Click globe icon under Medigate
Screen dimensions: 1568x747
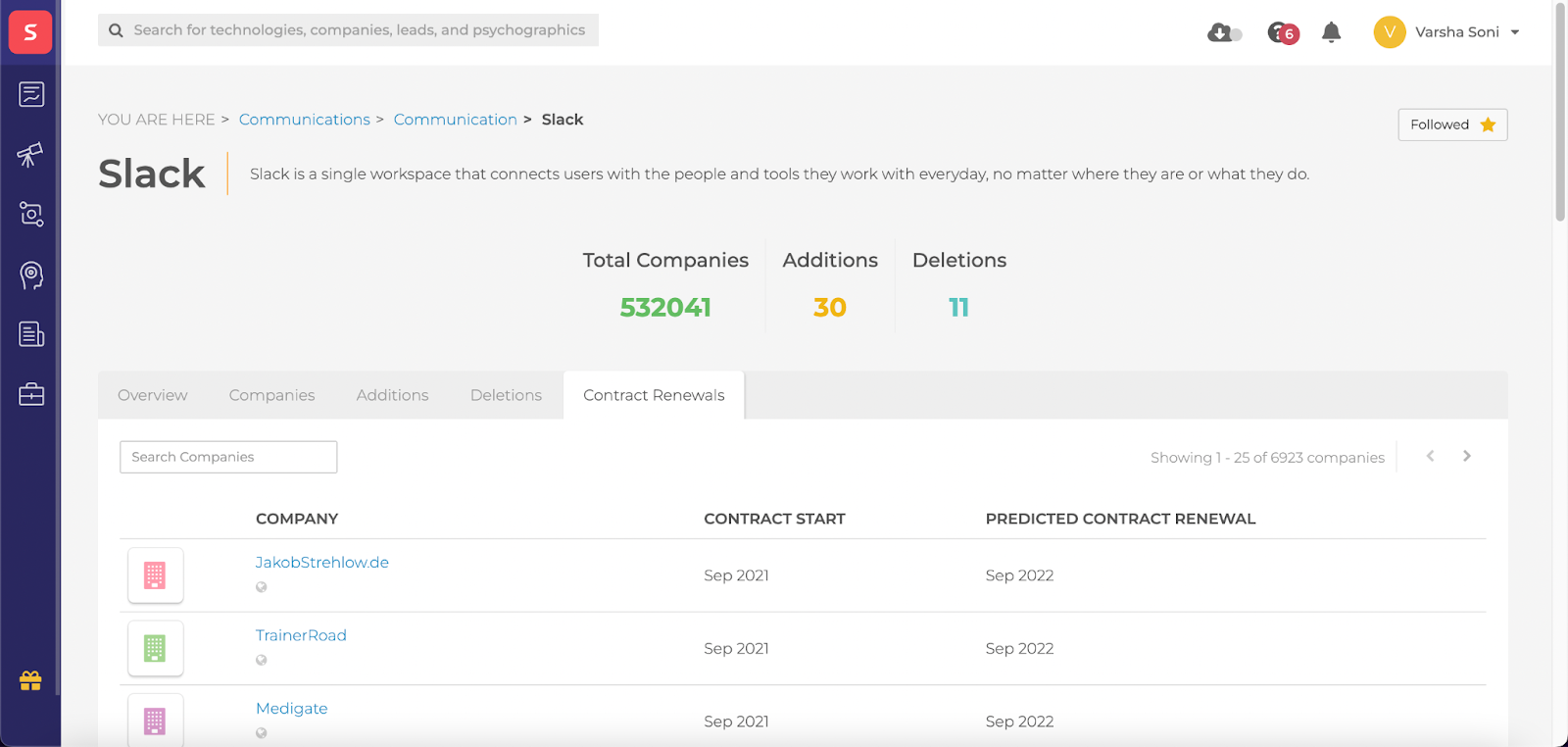[262, 733]
